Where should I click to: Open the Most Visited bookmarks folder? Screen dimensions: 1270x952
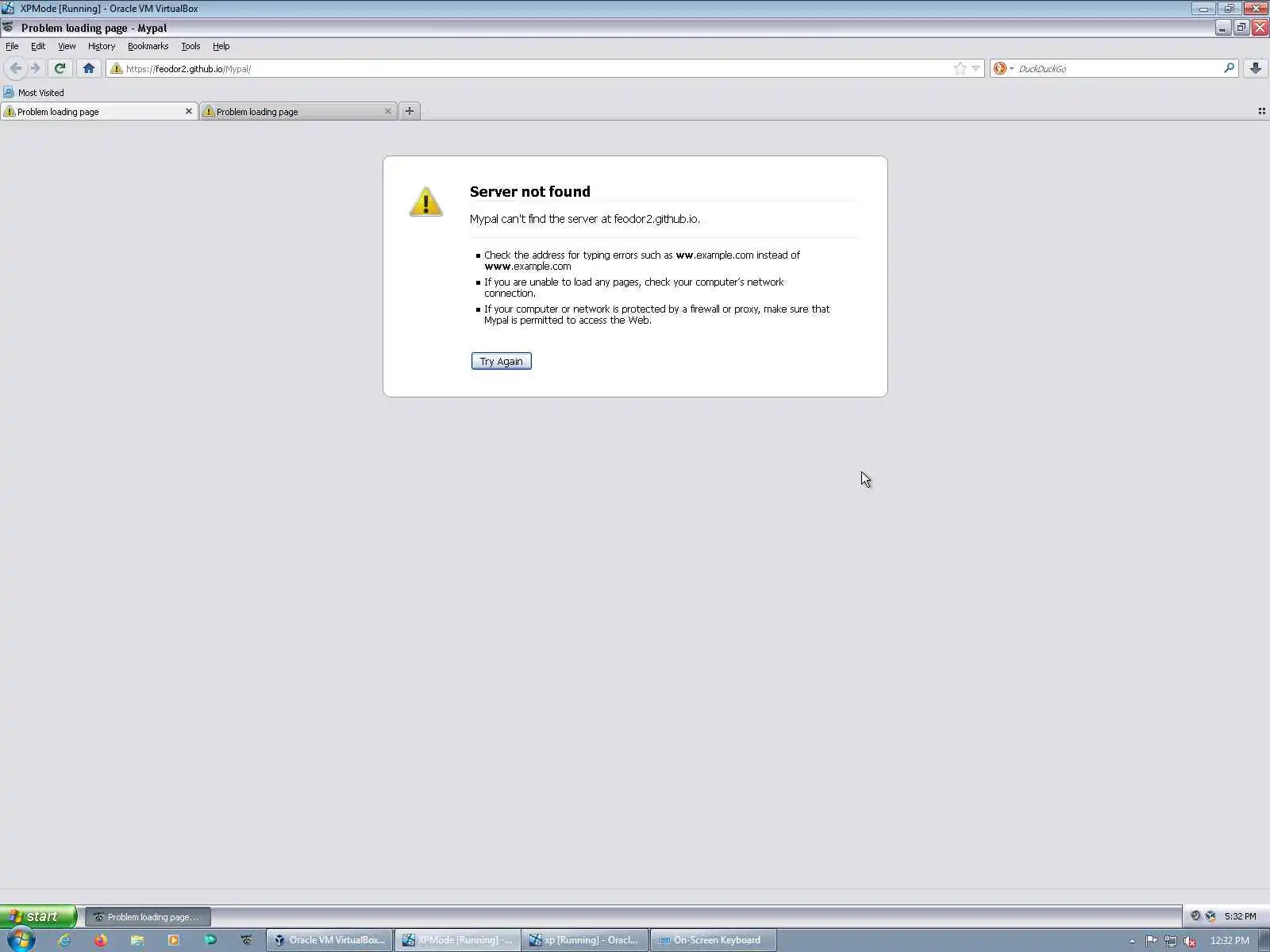pos(33,93)
